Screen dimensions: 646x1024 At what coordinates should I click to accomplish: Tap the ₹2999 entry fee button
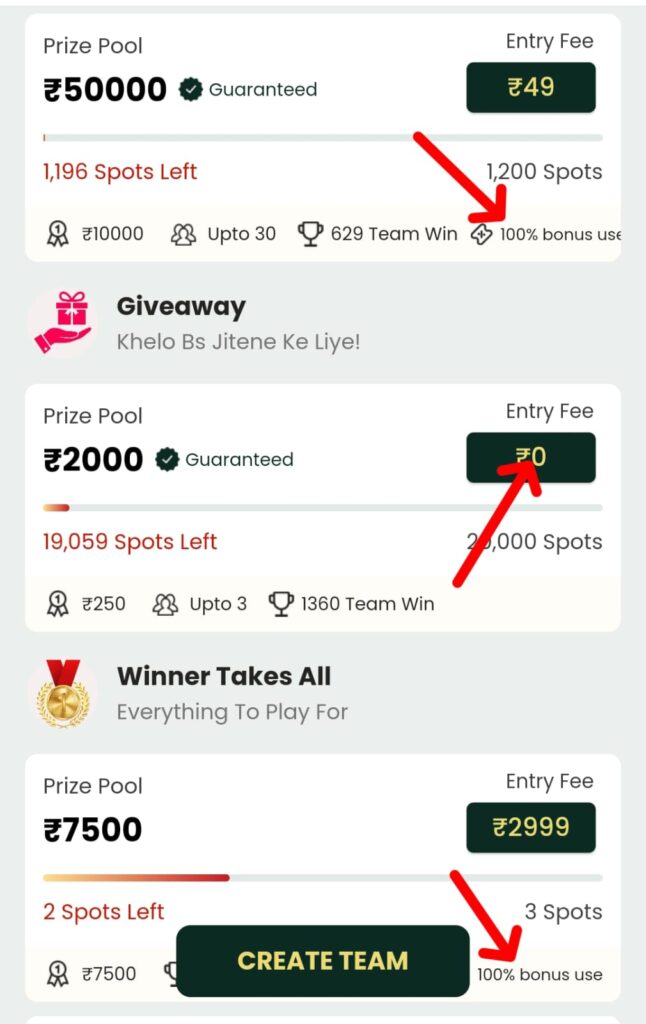[530, 827]
